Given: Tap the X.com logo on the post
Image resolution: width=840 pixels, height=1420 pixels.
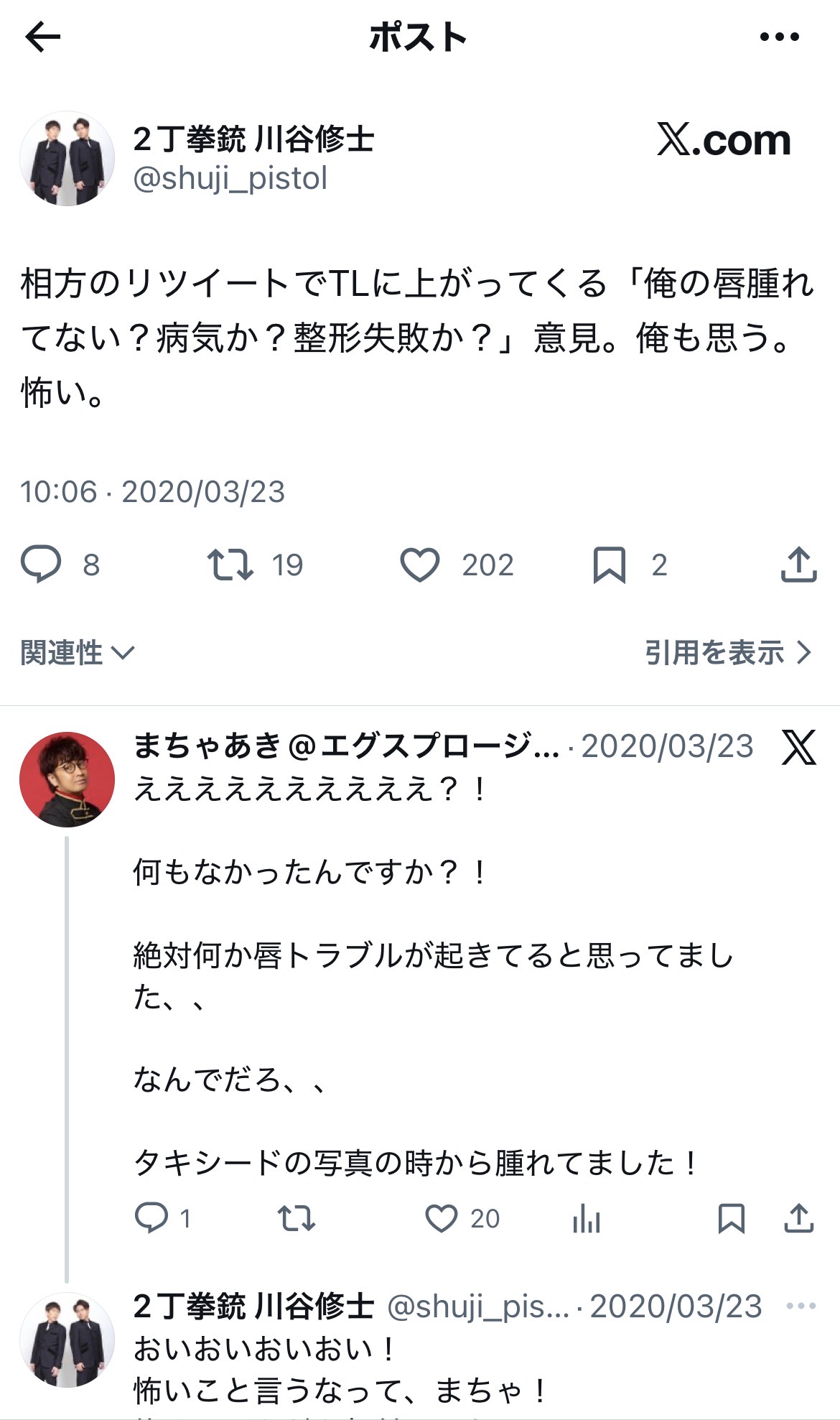Looking at the screenshot, I should pos(724,140).
